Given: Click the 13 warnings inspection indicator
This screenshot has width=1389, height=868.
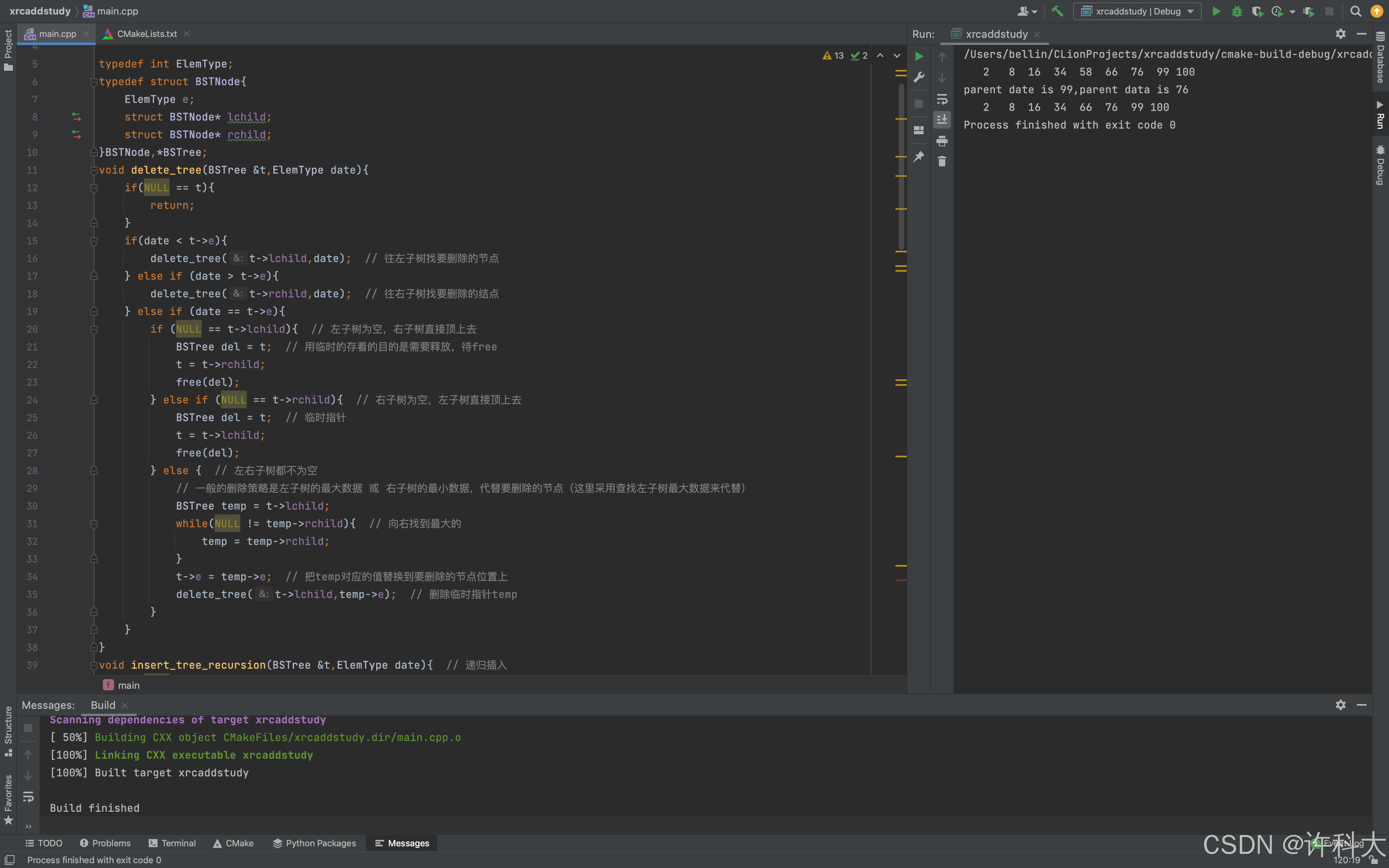Looking at the screenshot, I should (x=834, y=56).
